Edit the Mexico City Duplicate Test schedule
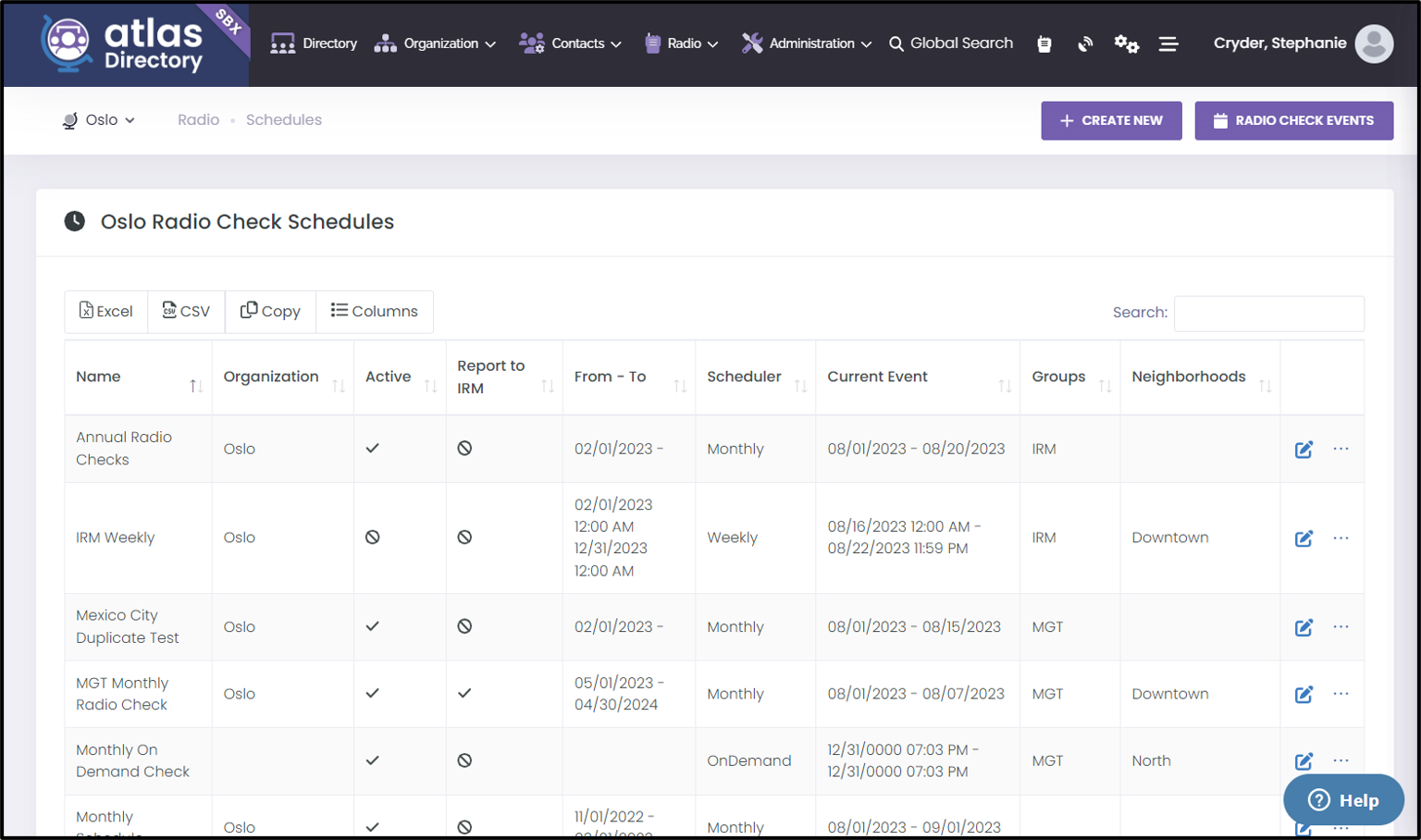The image size is (1421, 840). click(1304, 627)
